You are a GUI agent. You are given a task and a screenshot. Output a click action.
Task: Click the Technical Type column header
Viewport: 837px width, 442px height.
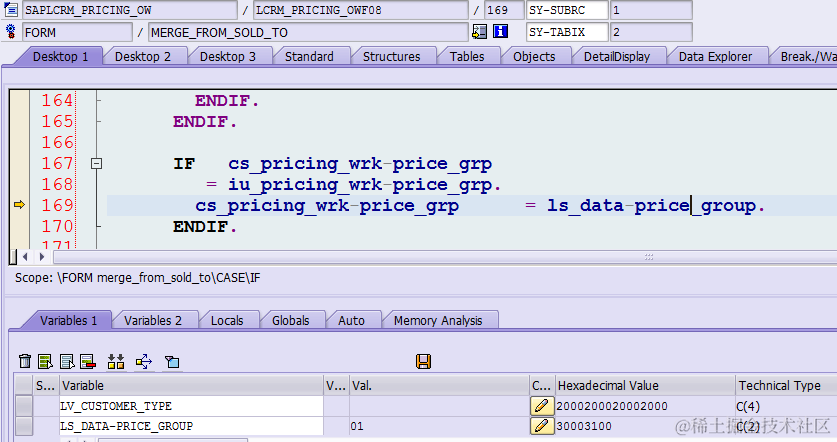pos(786,385)
